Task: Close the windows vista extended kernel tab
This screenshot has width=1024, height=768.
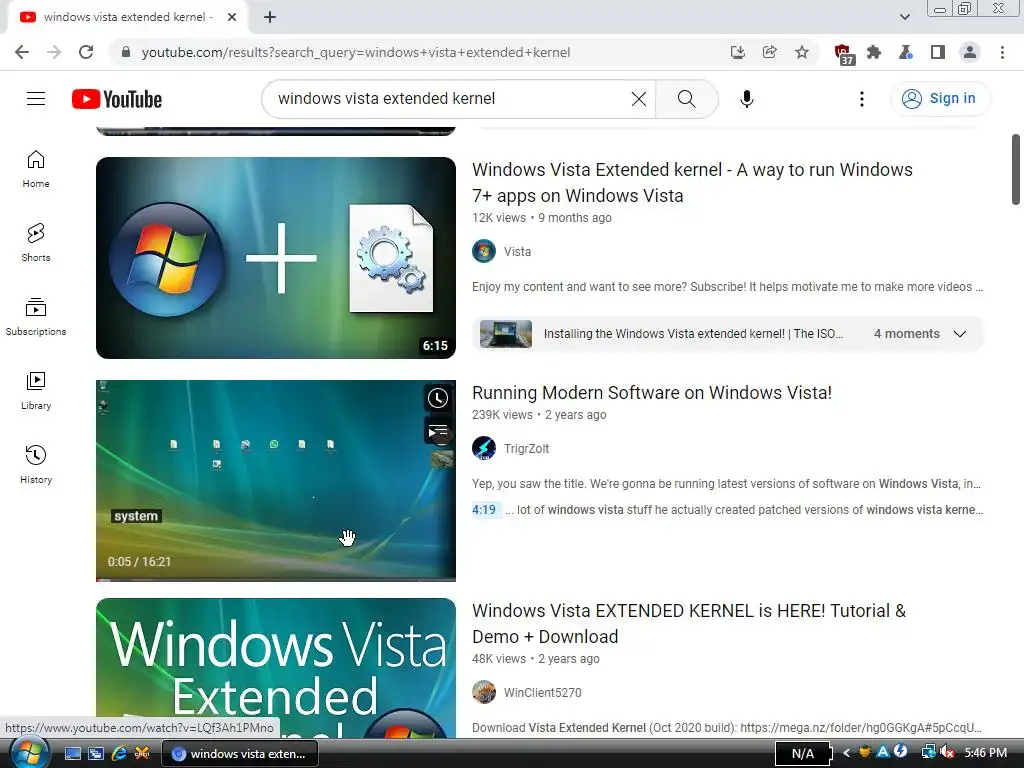Action: pyautogui.click(x=232, y=18)
